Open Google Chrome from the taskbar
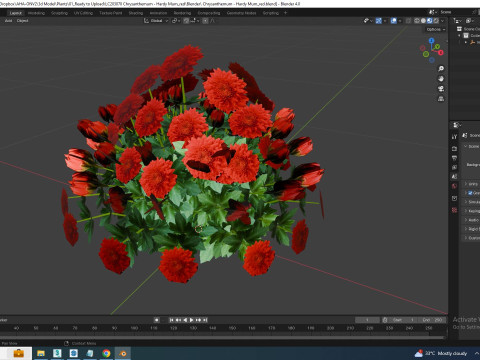Image resolution: width=480 pixels, height=360 pixels. [x=106, y=353]
